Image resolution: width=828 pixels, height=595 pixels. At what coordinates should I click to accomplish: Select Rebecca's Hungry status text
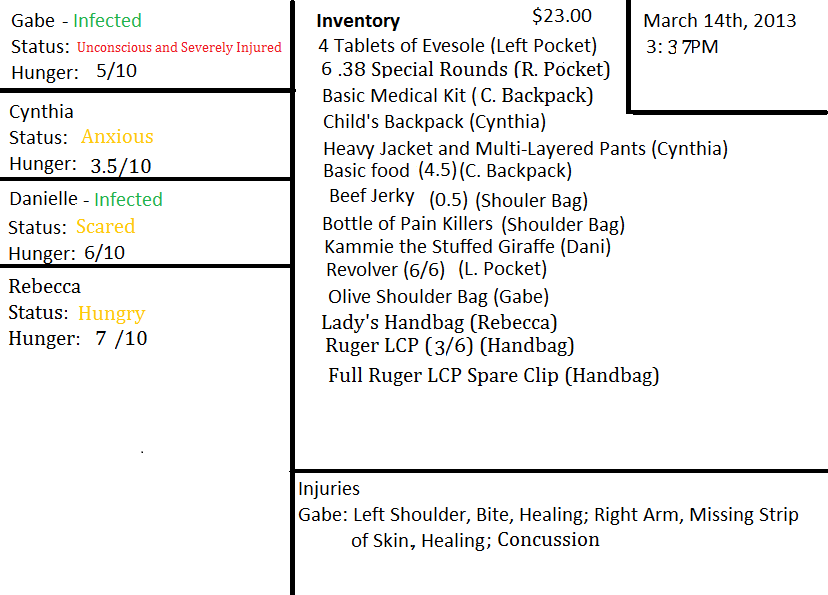[x=111, y=313]
